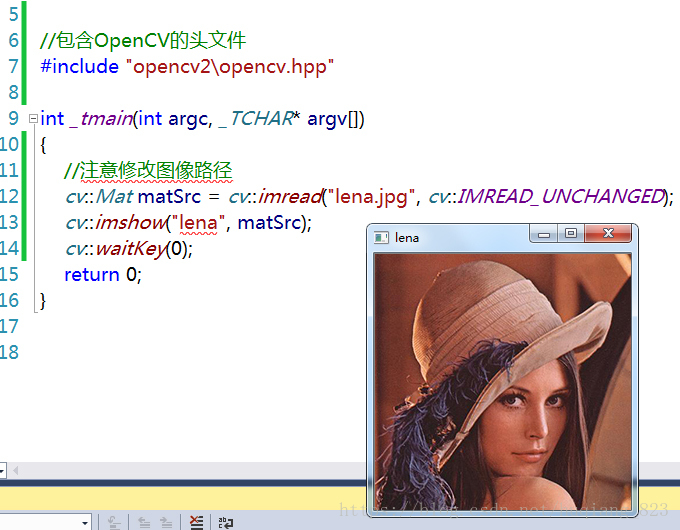Click the imshow function call
Viewport: 680px width, 530px height.
130,222
